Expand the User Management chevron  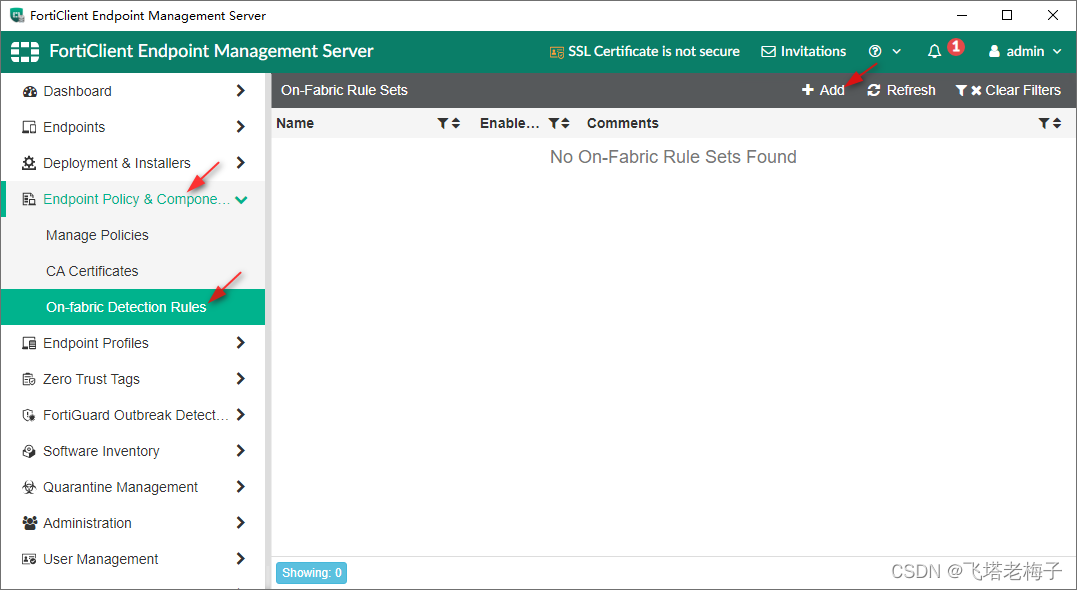coord(240,558)
